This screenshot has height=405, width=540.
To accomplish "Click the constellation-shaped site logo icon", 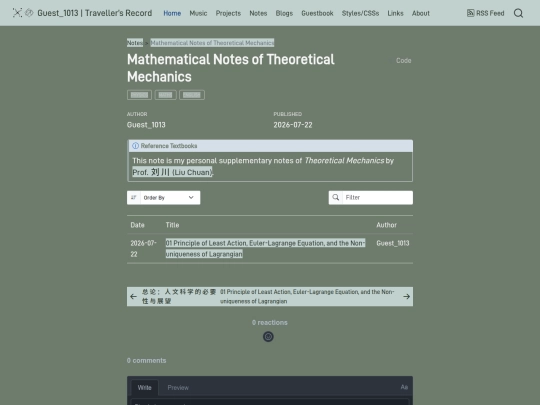I will pyautogui.click(x=17, y=13).
